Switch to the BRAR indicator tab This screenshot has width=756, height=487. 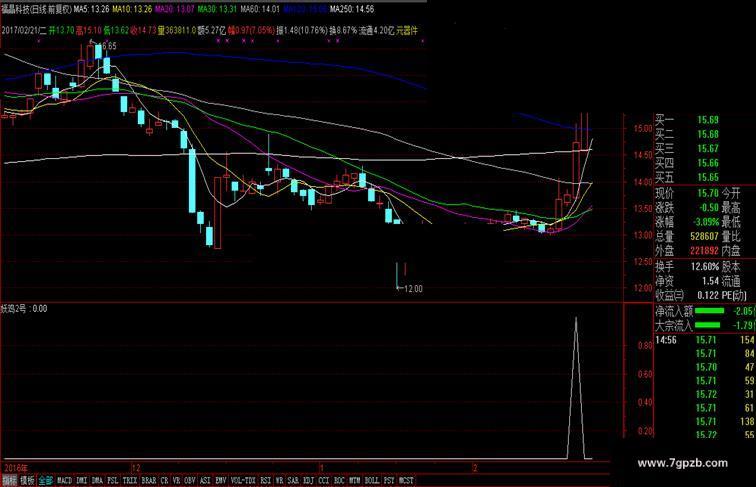pyautogui.click(x=148, y=481)
